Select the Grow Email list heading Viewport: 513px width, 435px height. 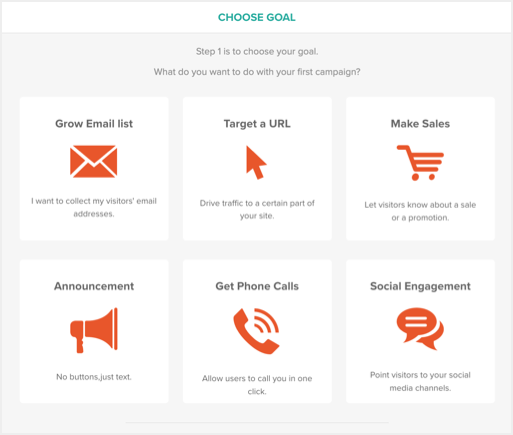(94, 124)
